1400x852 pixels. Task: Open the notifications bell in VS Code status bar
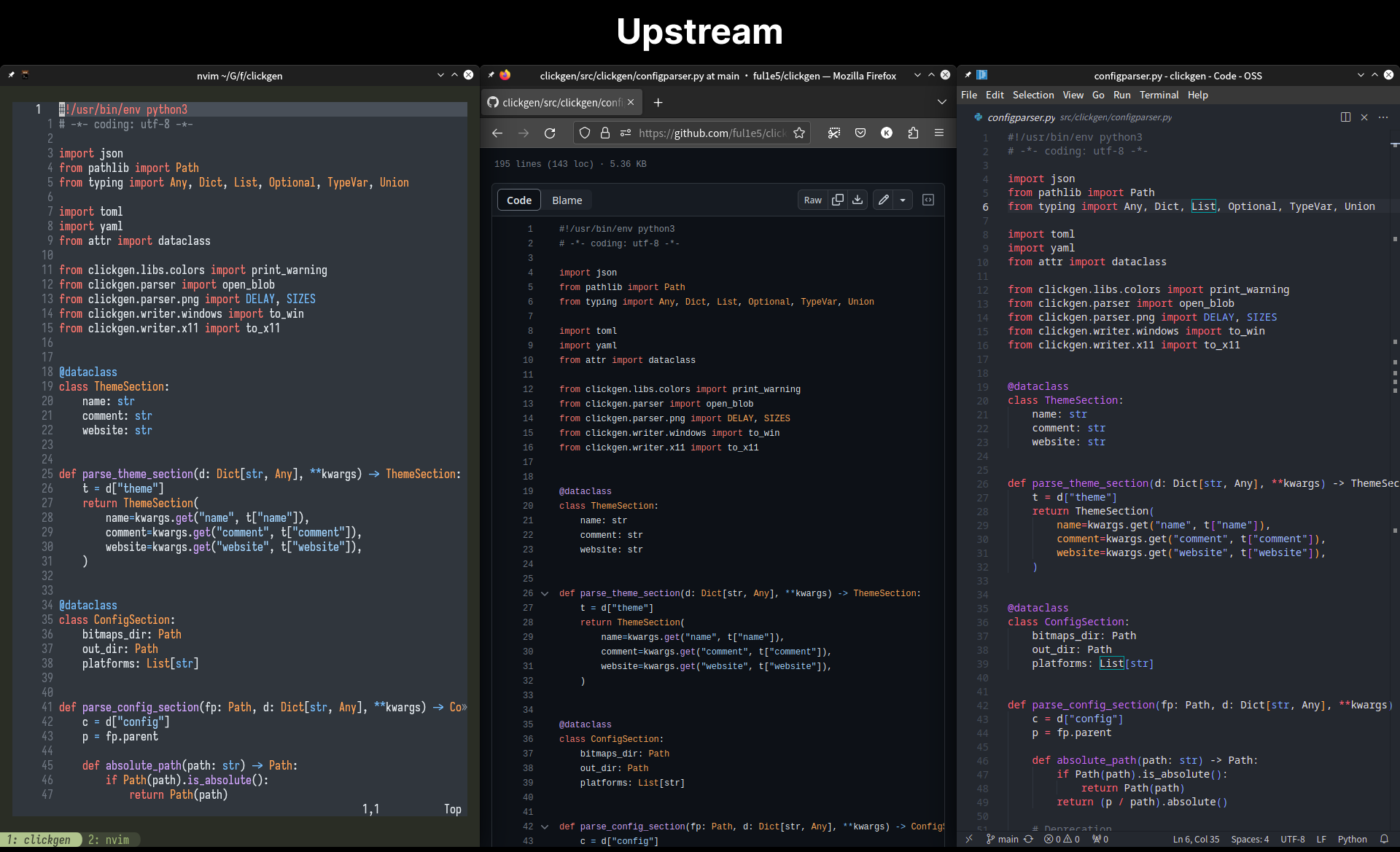[1385, 839]
